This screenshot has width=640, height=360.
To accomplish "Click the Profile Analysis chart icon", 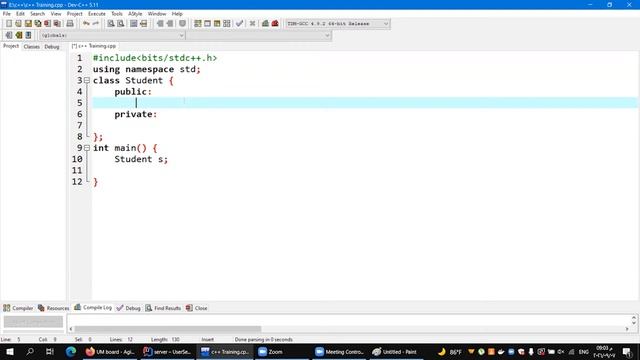I will point(265,24).
